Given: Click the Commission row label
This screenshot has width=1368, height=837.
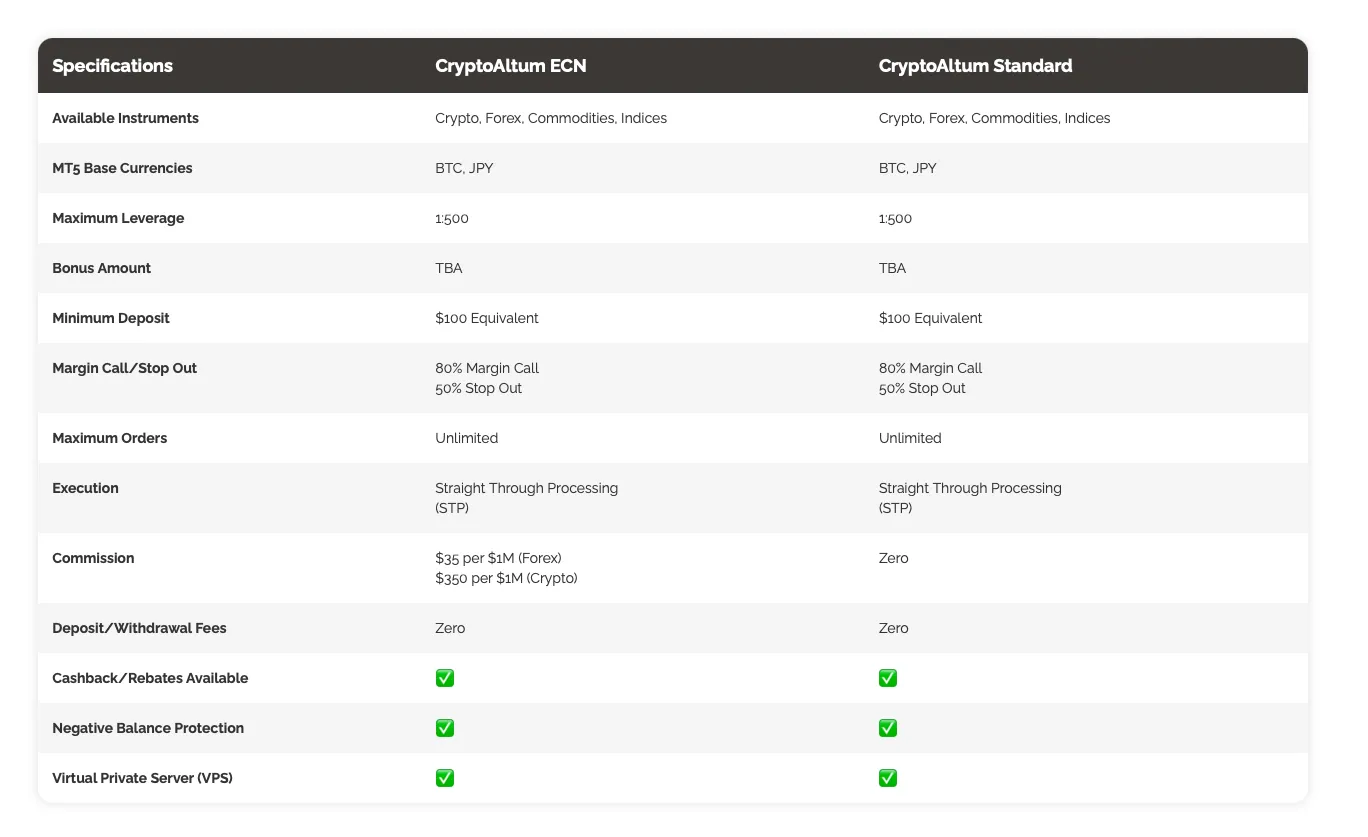Looking at the screenshot, I should (93, 558).
